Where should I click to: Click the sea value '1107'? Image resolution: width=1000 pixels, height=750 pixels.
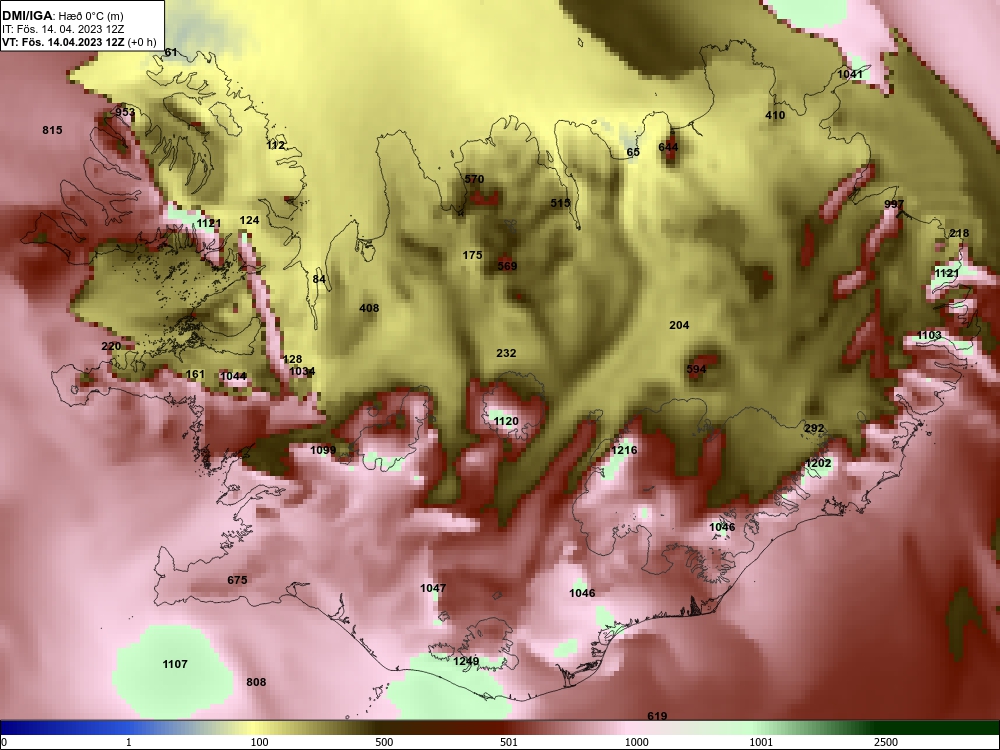pyautogui.click(x=175, y=664)
